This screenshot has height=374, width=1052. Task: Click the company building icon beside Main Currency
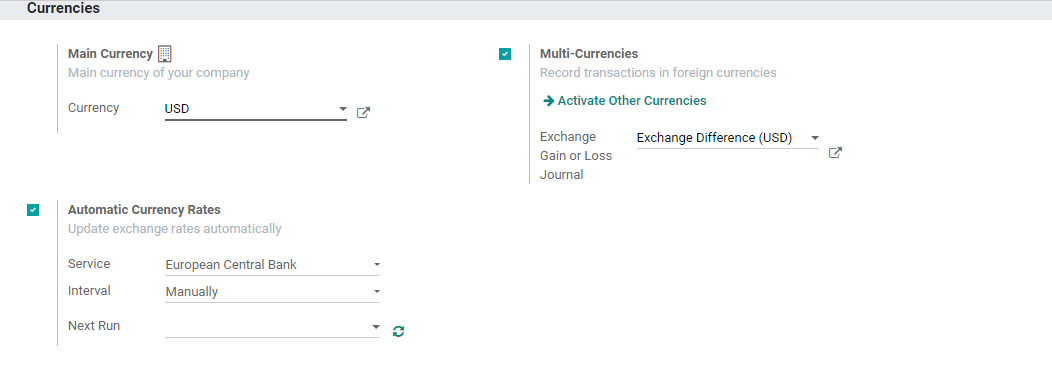tap(164, 54)
